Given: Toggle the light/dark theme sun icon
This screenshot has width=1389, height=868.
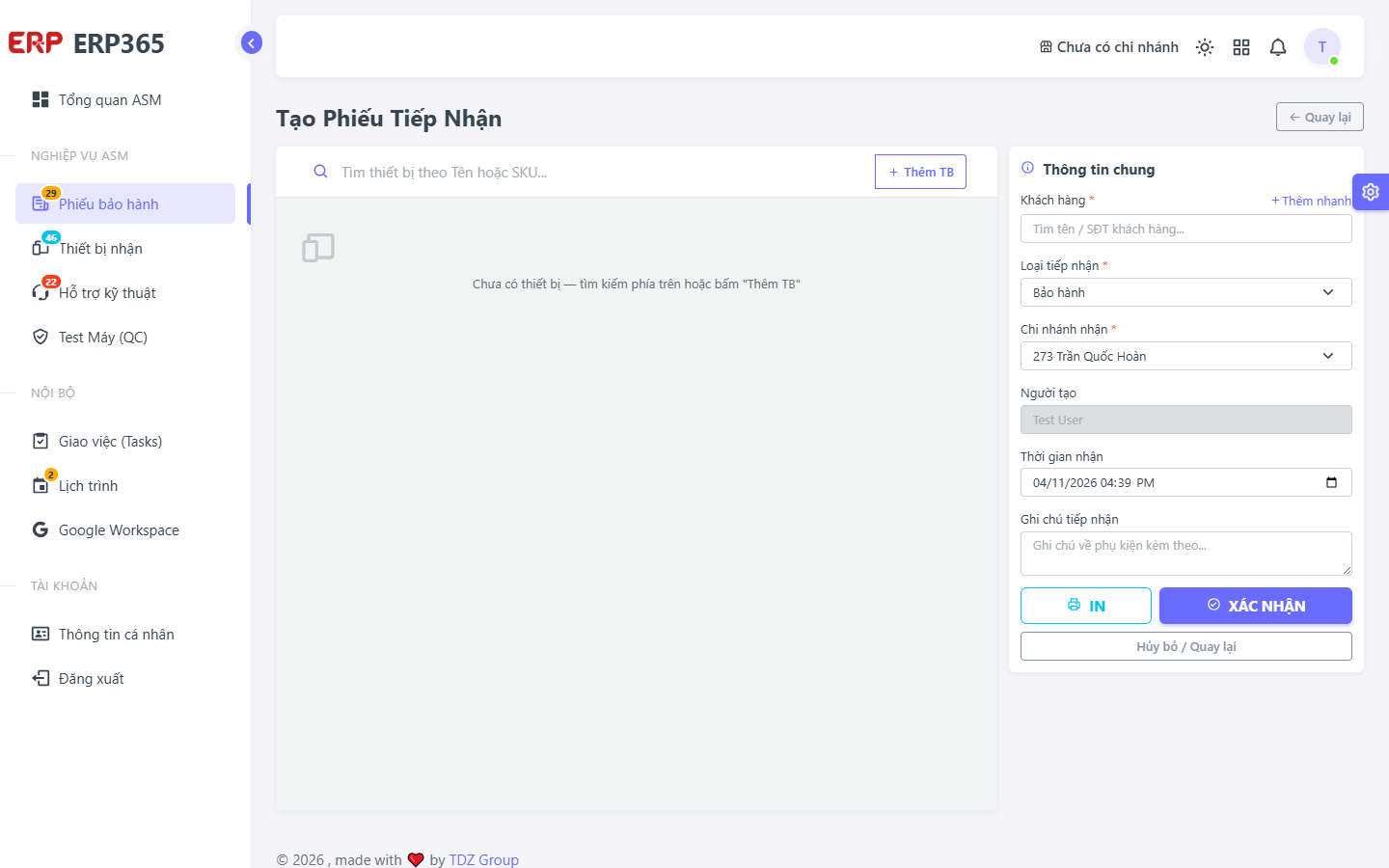Looking at the screenshot, I should coord(1205,47).
